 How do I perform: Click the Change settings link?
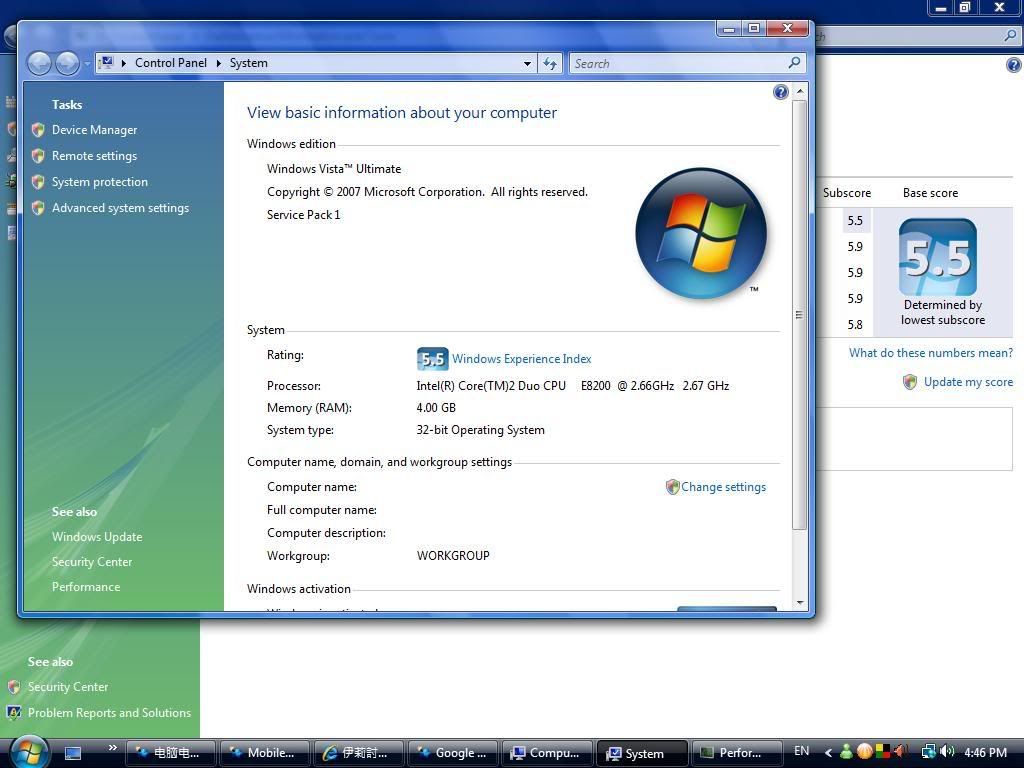[723, 487]
